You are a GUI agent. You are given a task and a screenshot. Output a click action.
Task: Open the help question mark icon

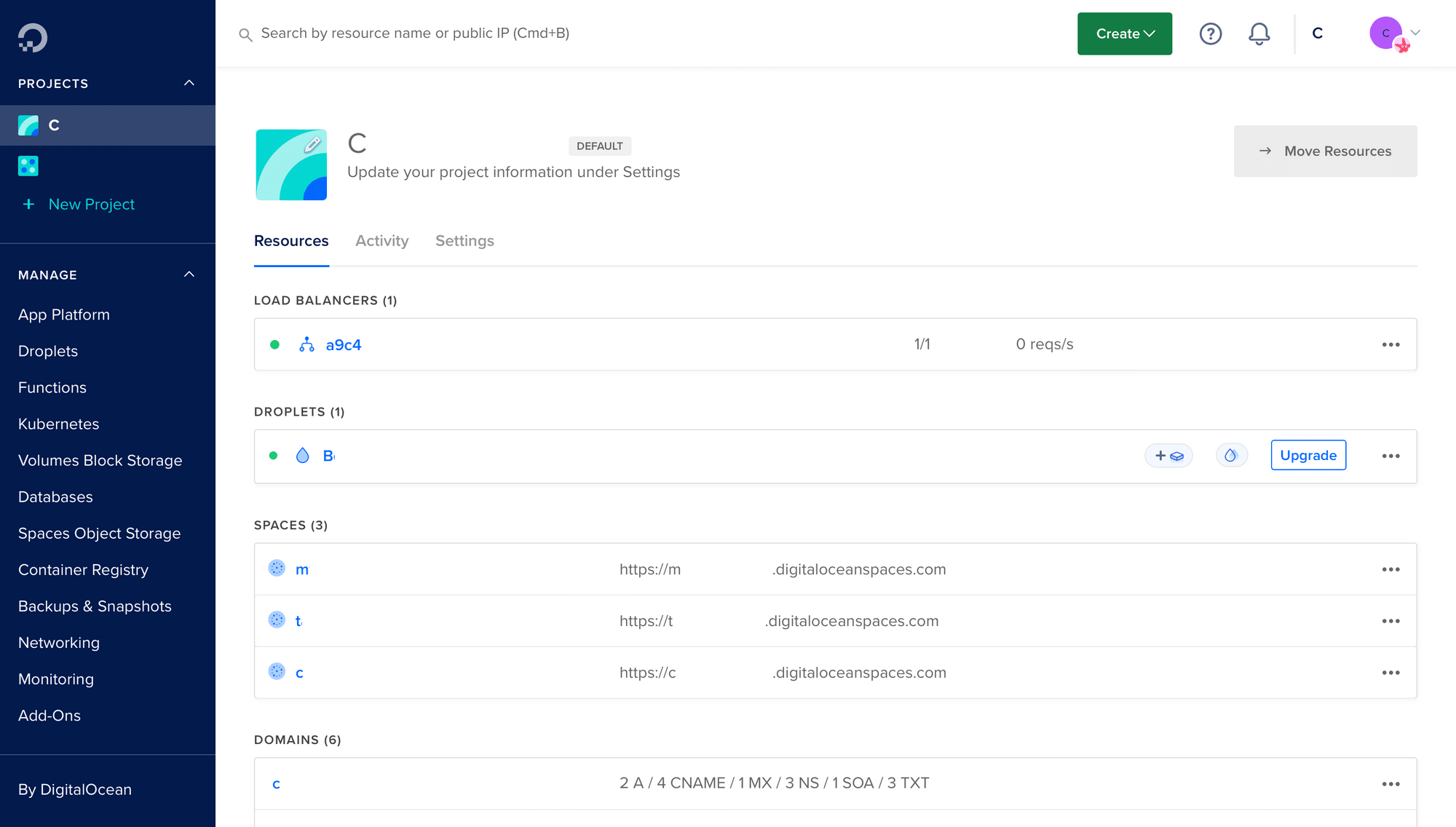coord(1210,33)
